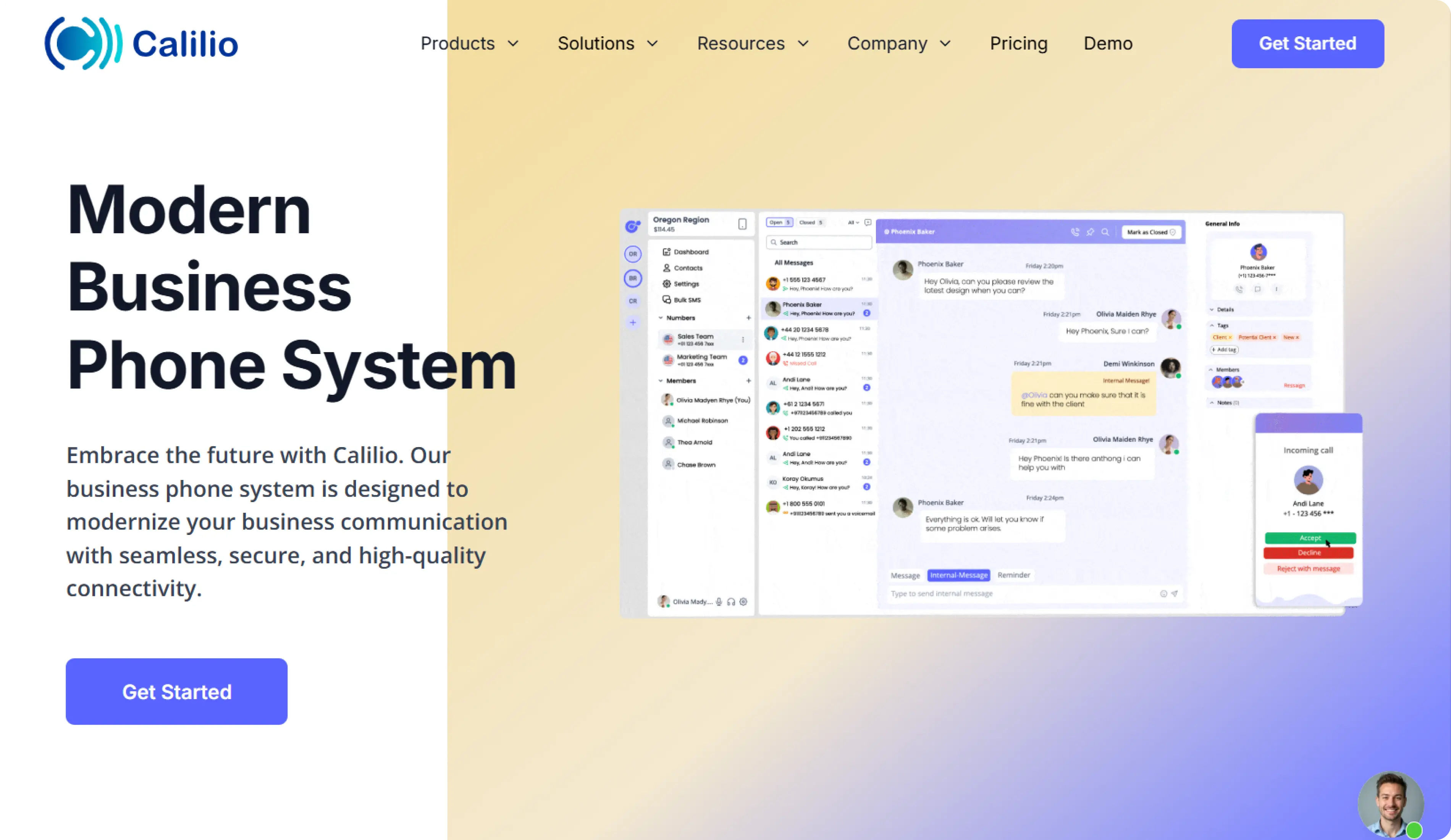This screenshot has width=1451, height=840.
Task: Click the plus icon next to Members
Action: tap(748, 381)
